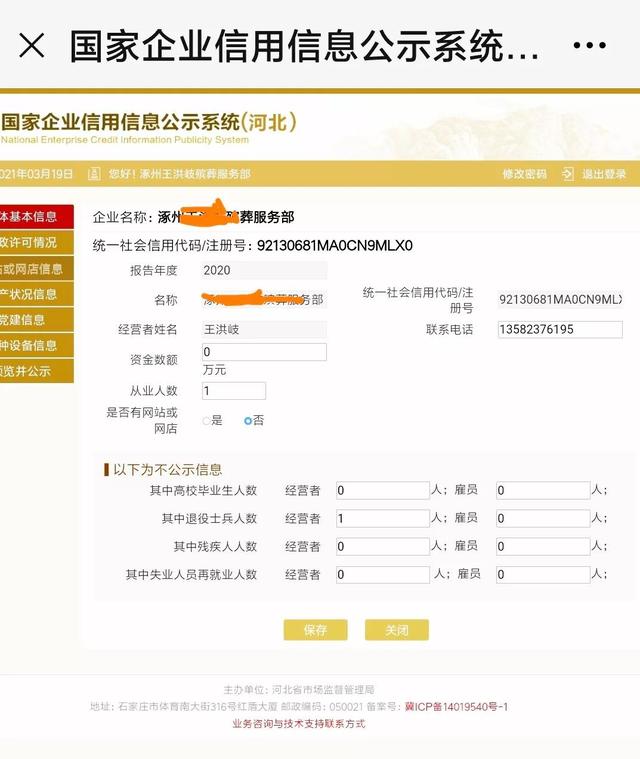Open 业务咨询与技术支持联系方式 link
Viewport: 640px width, 759px height.
pyautogui.click(x=299, y=724)
